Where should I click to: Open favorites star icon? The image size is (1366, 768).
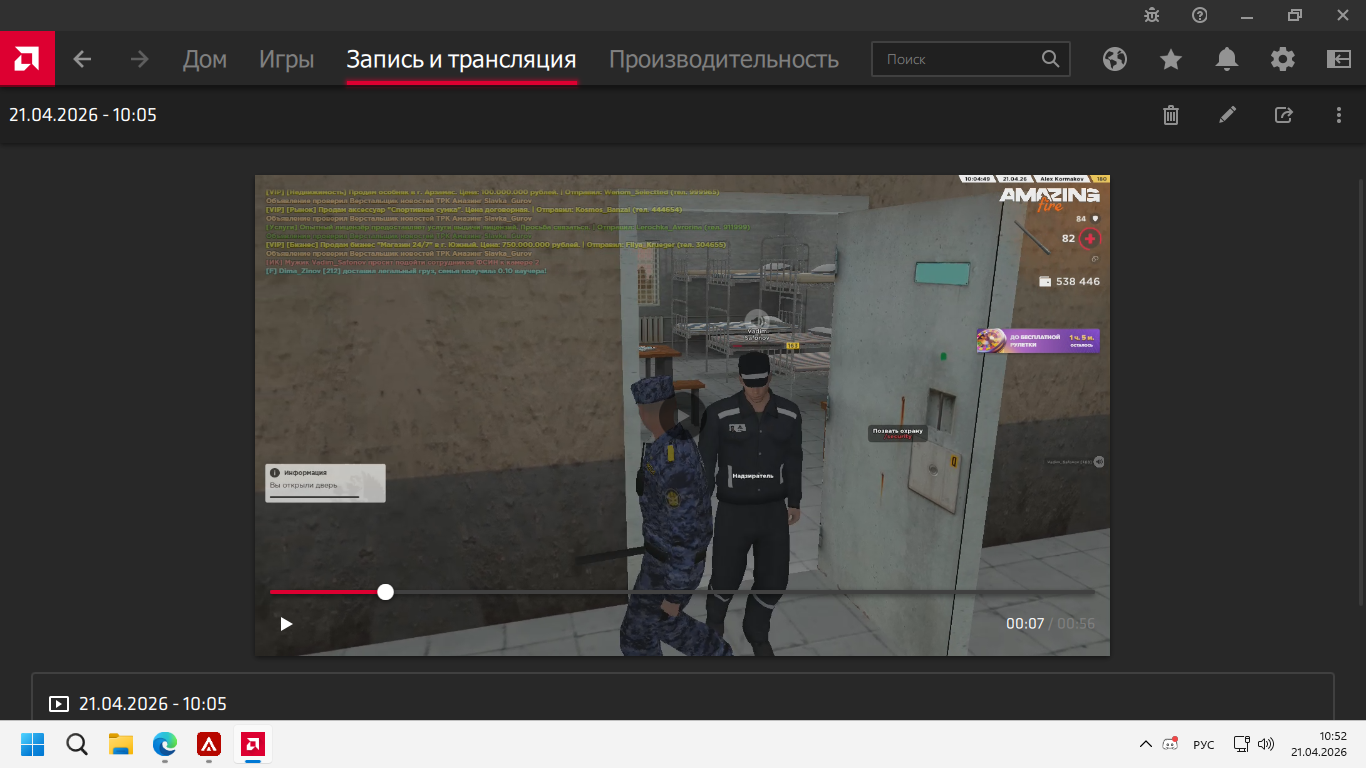[1171, 59]
